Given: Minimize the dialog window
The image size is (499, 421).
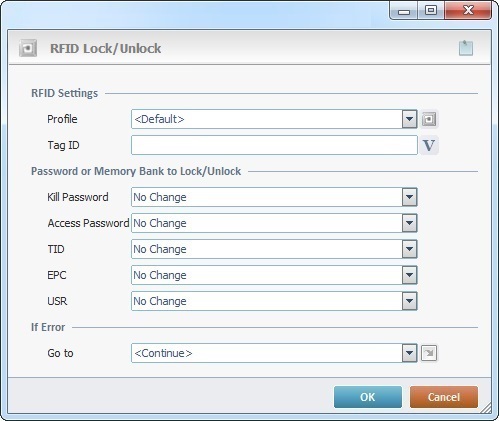Looking at the screenshot, I should pos(404,11).
